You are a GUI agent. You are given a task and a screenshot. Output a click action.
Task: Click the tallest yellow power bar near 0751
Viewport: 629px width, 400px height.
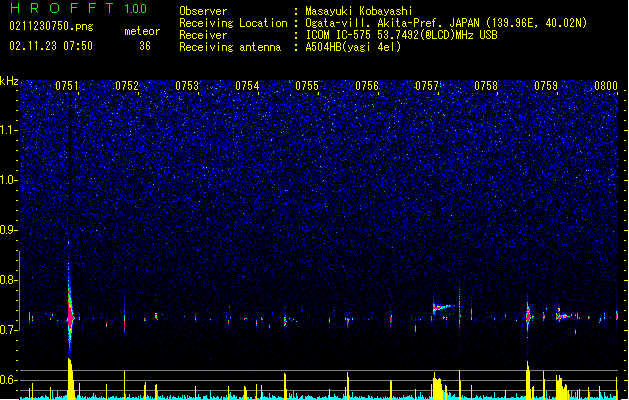[71, 379]
